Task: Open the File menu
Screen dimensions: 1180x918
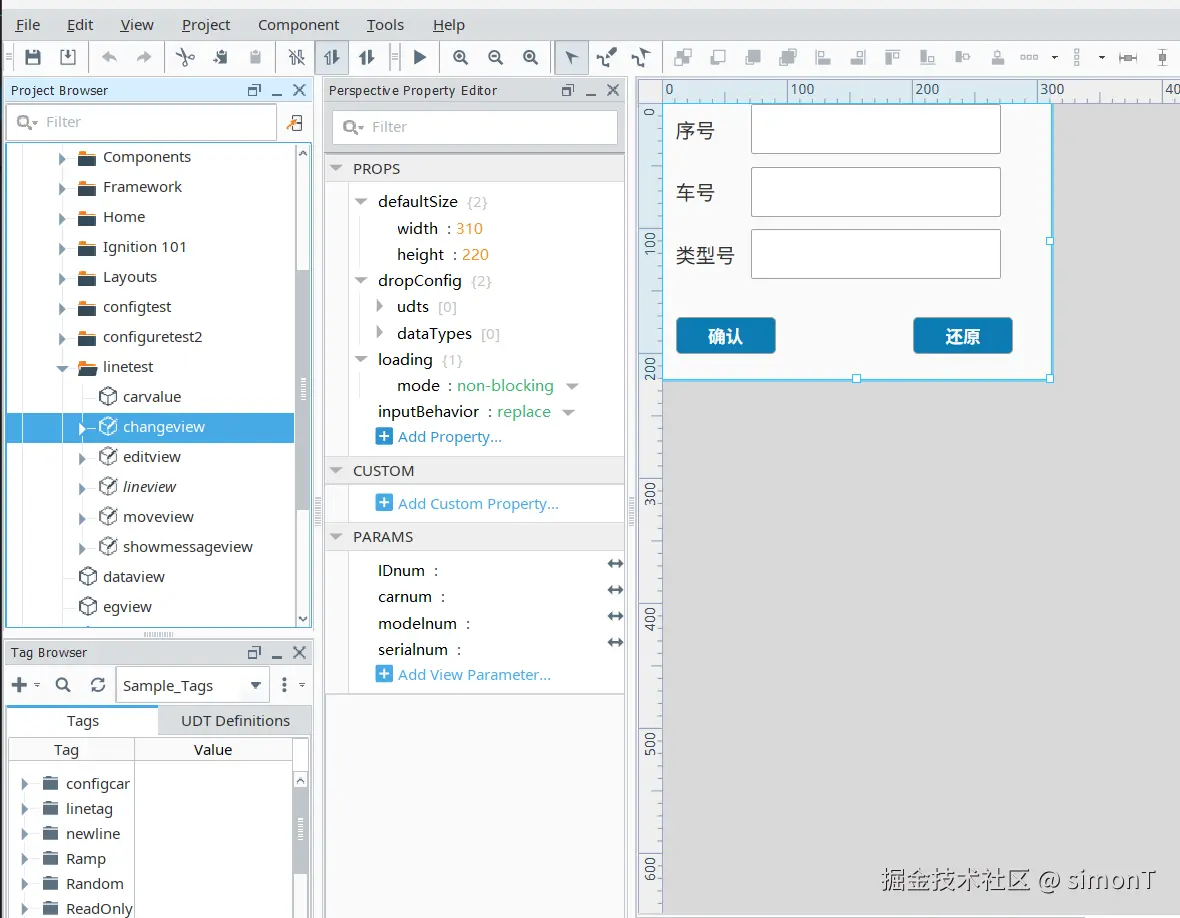Action: [28, 25]
